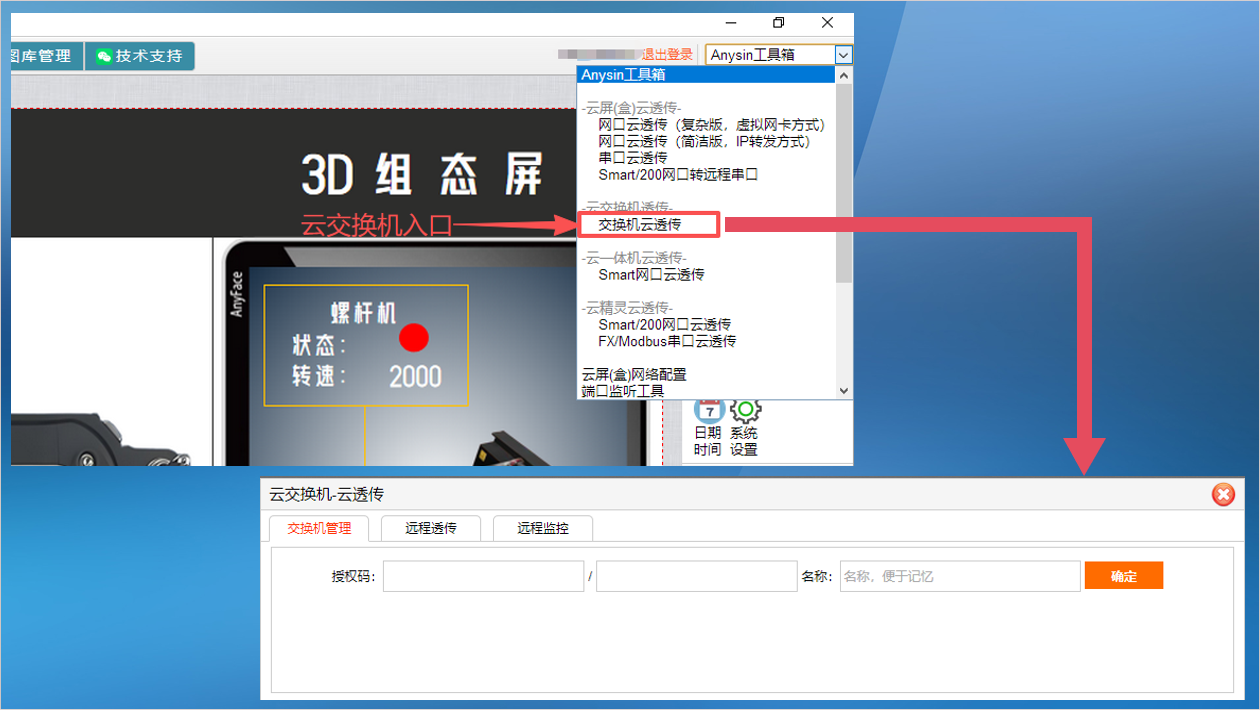The width and height of the screenshot is (1260, 710).
Task: Click the dropdown list scroll-down arrow
Action: [x=844, y=391]
